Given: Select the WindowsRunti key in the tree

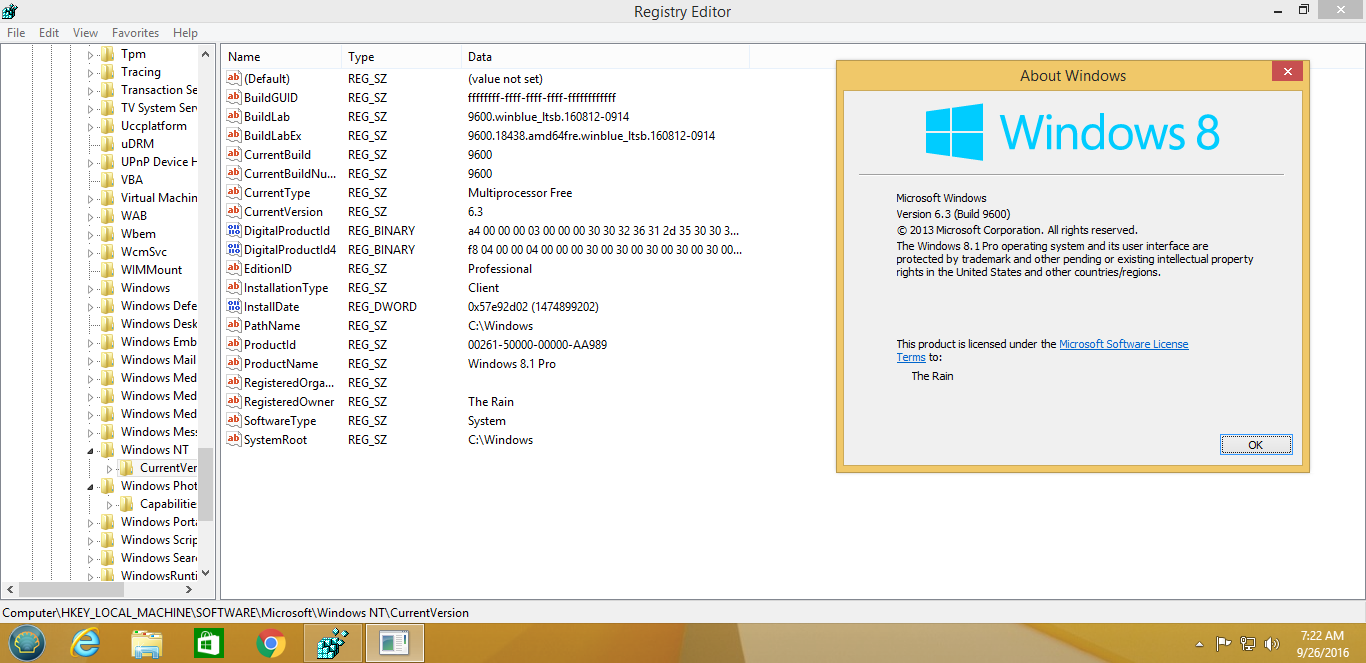Looking at the screenshot, I should (158, 576).
